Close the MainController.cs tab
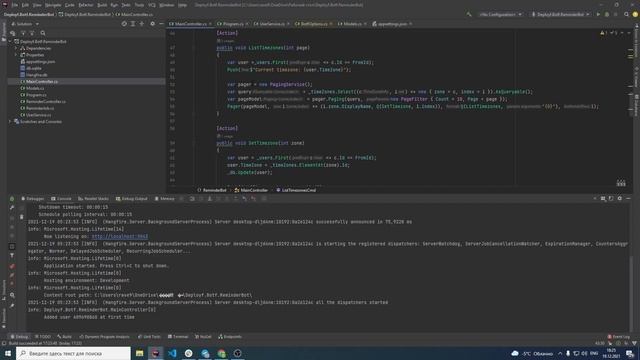Viewport: 640px width, 360px height. [210, 24]
